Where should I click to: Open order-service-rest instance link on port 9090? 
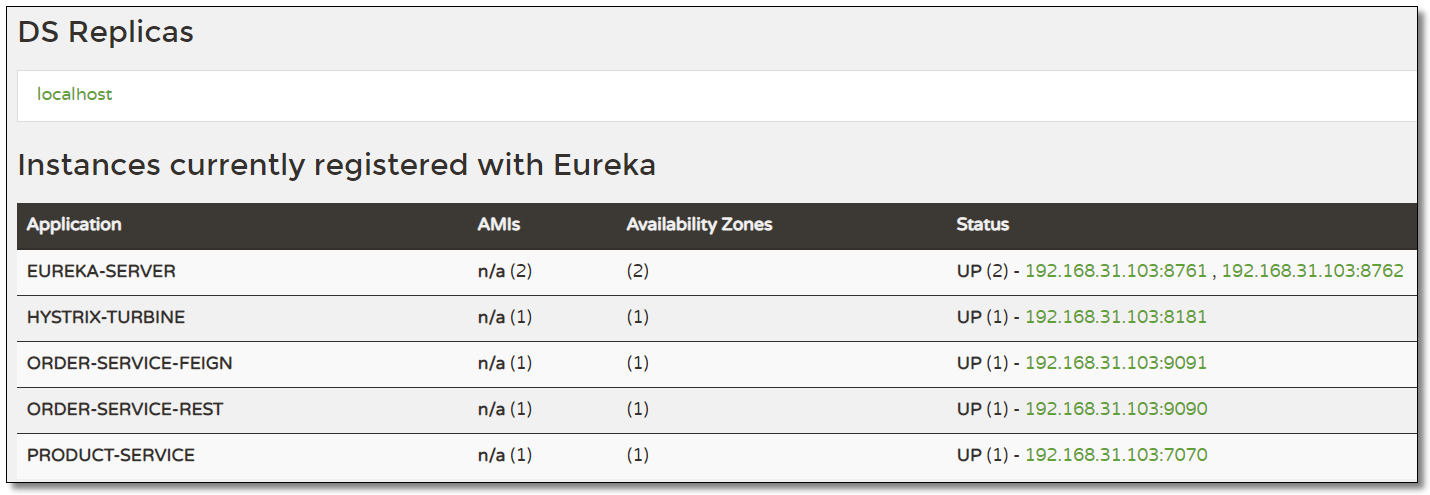pyautogui.click(x=1116, y=409)
